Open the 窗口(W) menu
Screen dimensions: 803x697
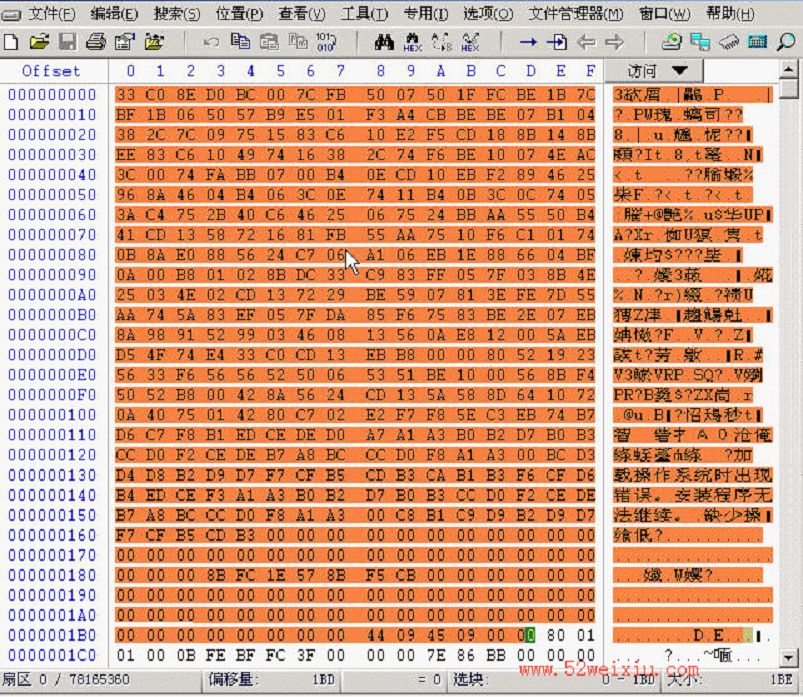[664, 13]
